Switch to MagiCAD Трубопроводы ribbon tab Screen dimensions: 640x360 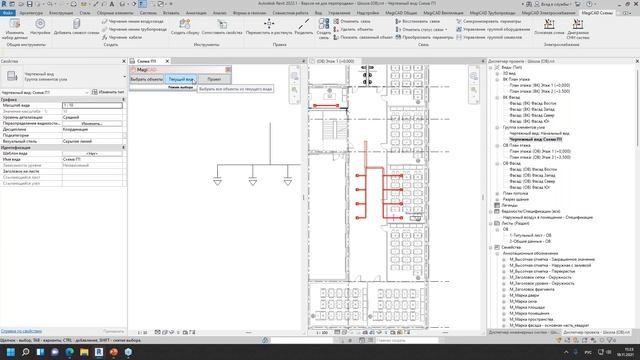(x=492, y=13)
